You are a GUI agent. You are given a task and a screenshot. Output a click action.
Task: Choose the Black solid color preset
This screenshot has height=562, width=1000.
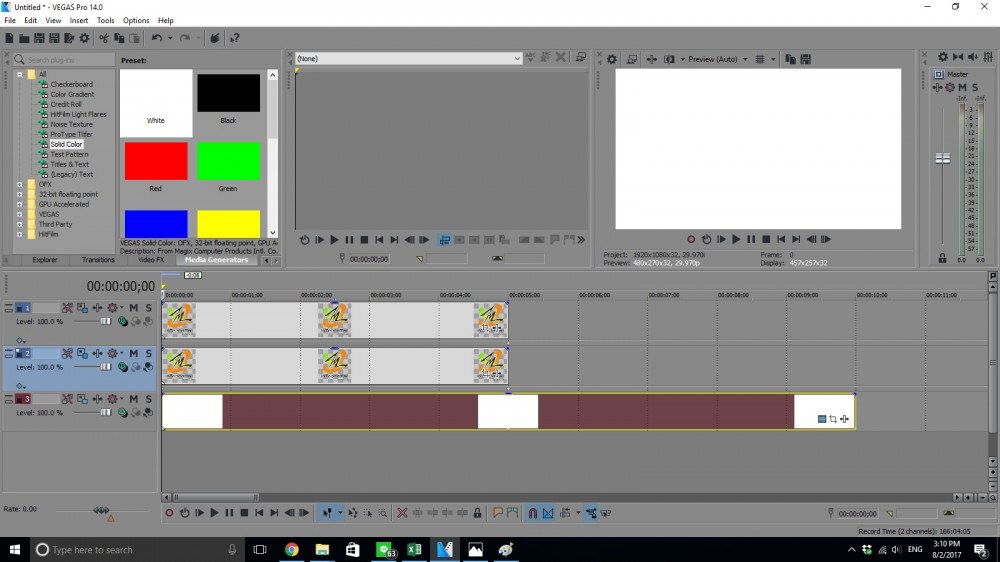pos(228,93)
